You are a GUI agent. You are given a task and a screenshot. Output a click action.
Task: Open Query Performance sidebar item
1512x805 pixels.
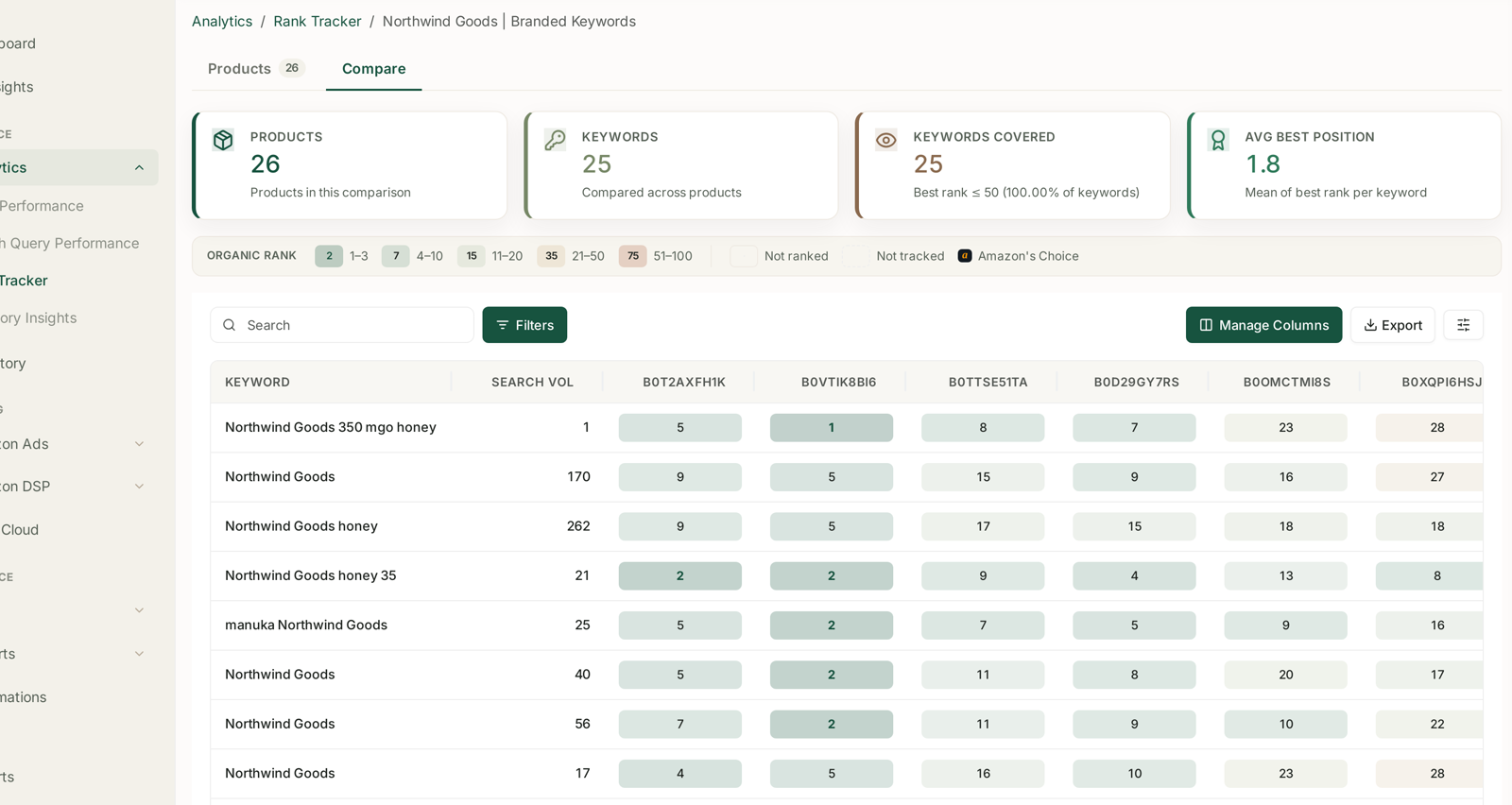pyautogui.click(x=71, y=243)
